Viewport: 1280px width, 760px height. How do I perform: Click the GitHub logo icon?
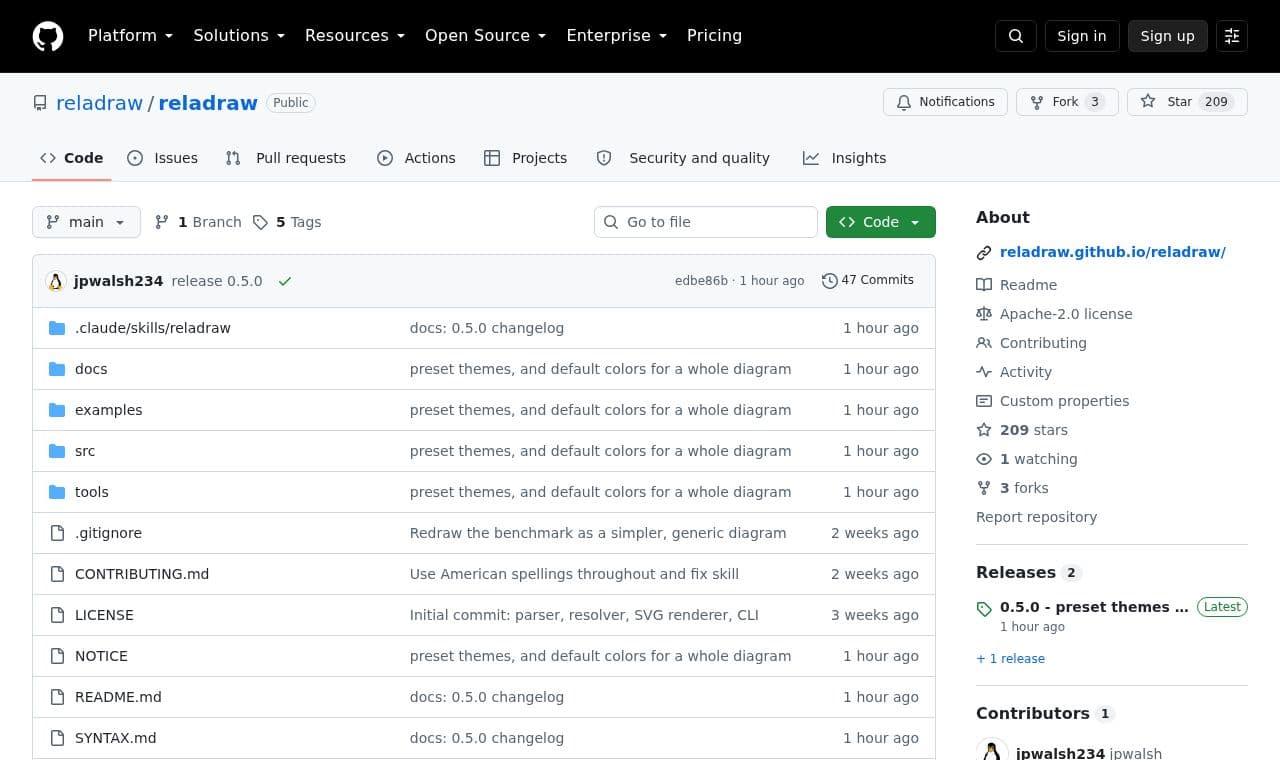pos(48,36)
